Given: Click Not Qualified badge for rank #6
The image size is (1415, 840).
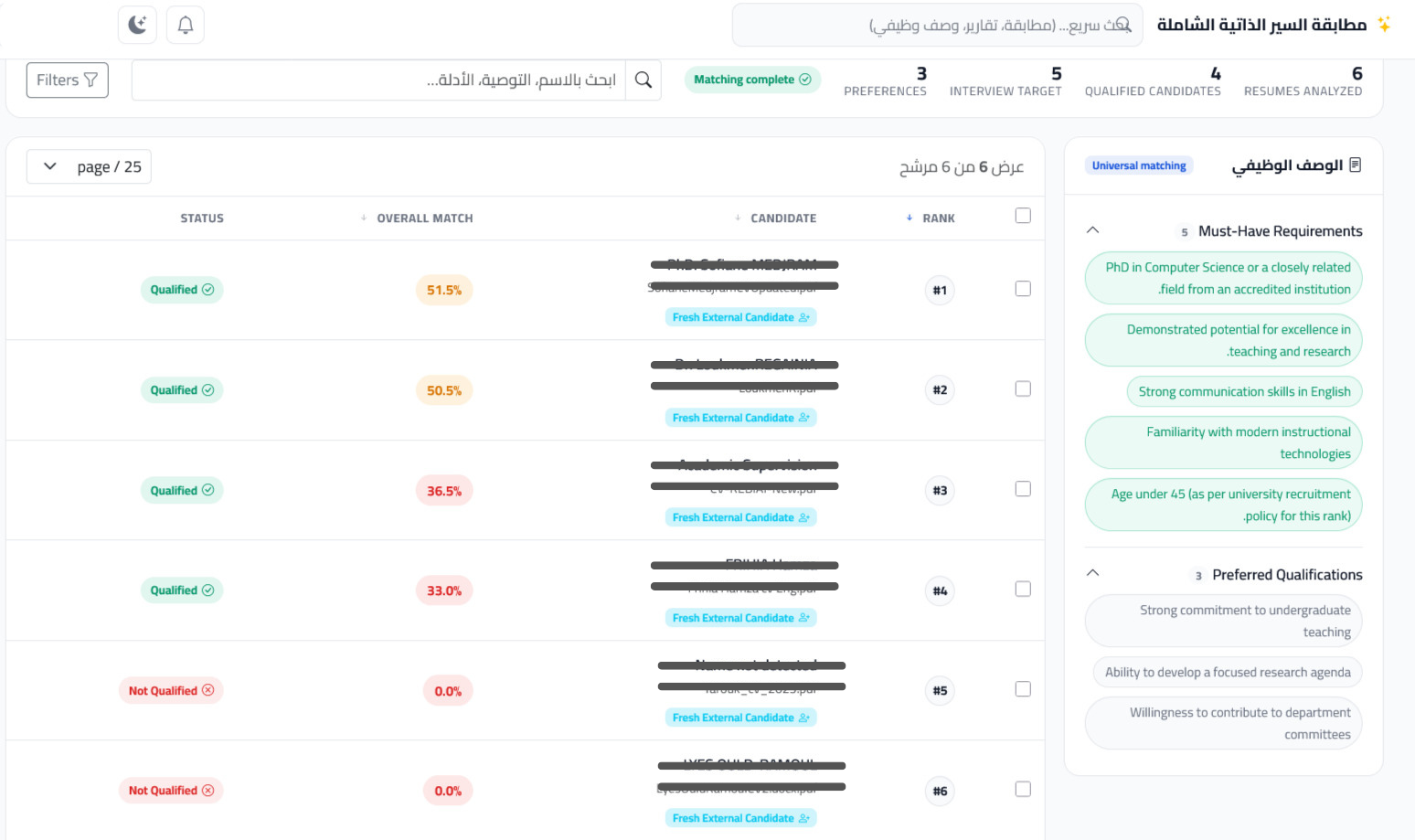Looking at the screenshot, I should 171,791.
